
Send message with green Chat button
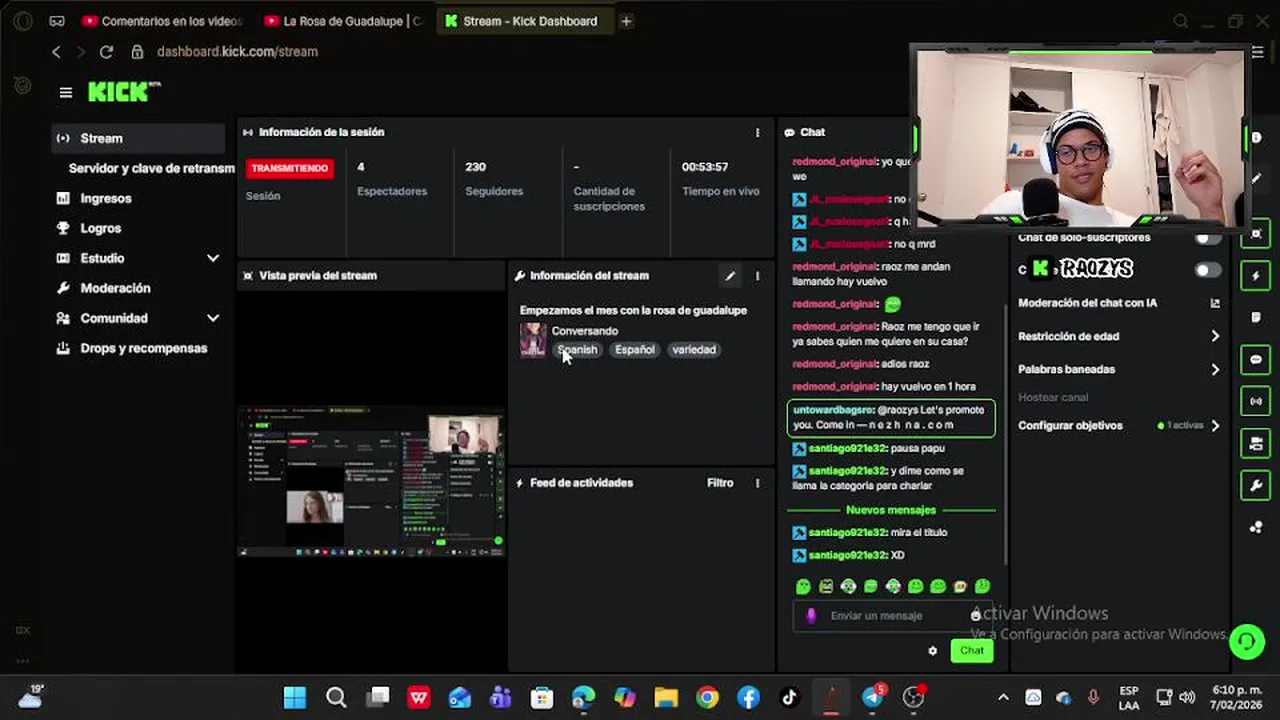coord(972,651)
